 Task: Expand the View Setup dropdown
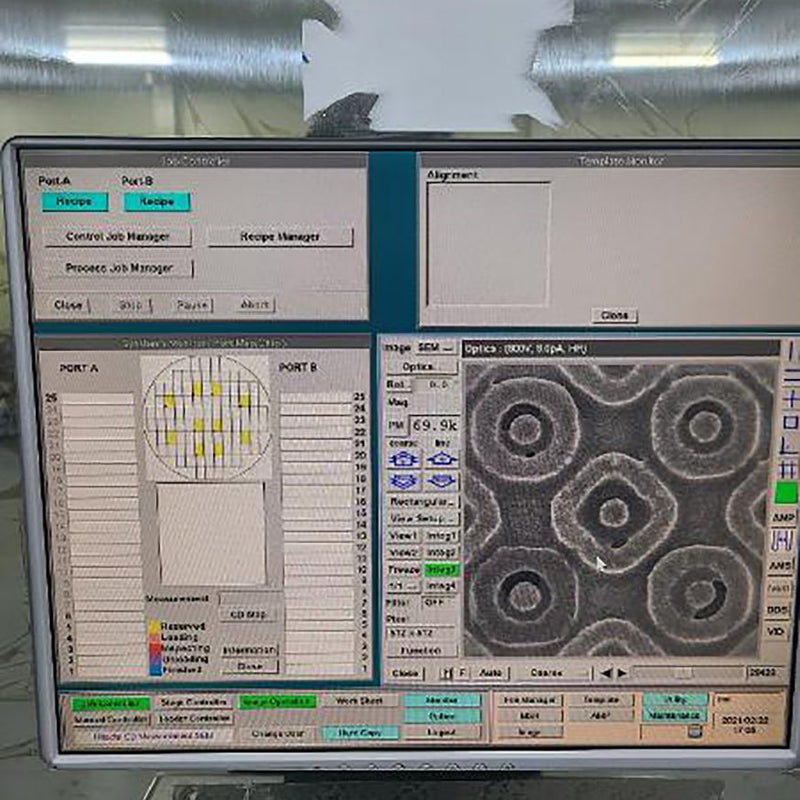pos(423,518)
